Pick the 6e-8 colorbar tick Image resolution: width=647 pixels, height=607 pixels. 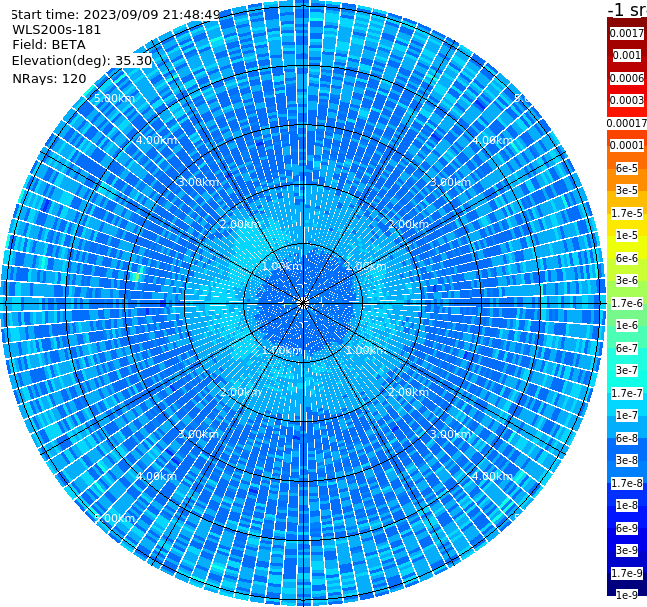coord(627,438)
